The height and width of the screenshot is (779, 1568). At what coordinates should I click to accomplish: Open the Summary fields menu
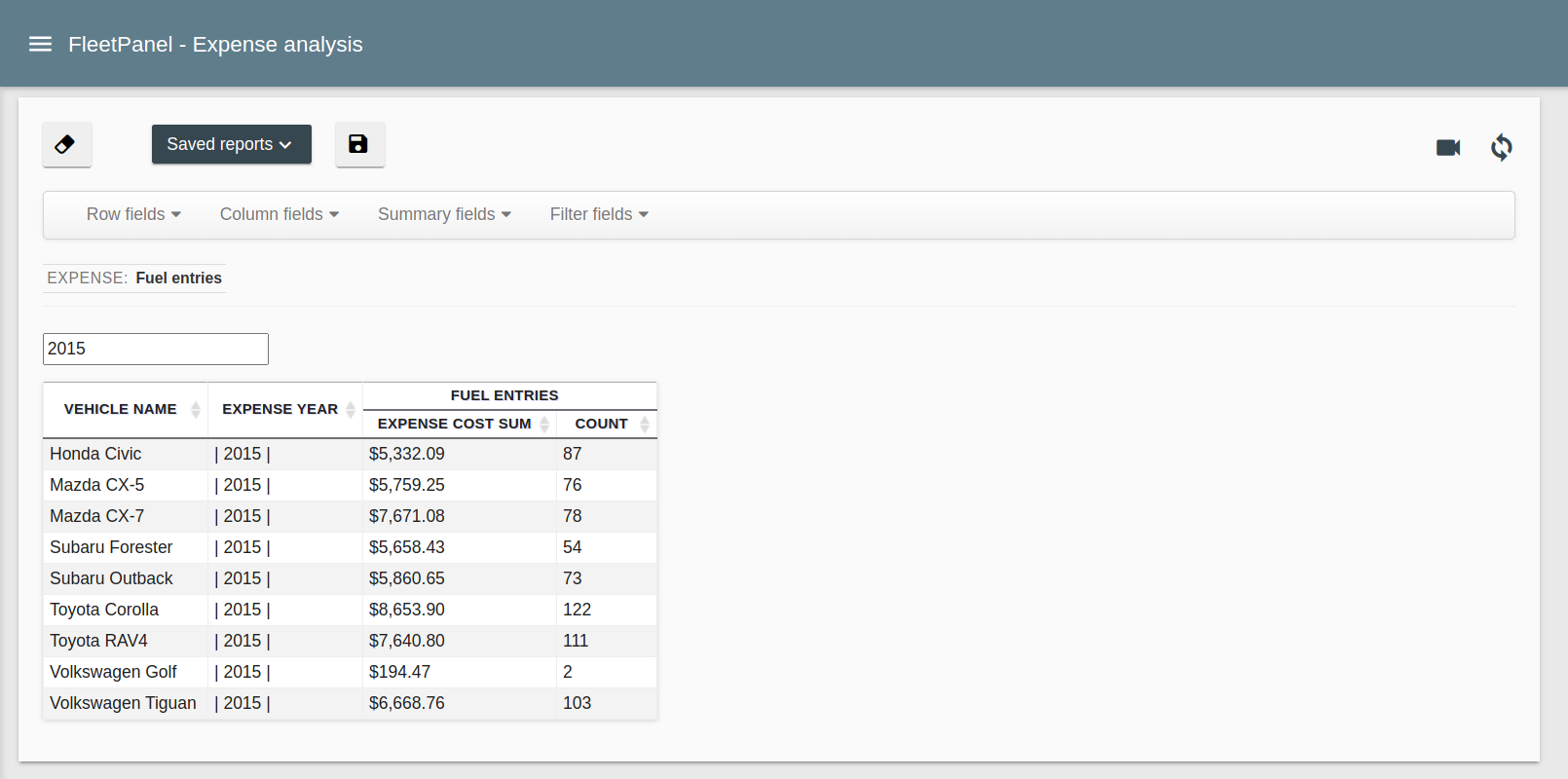coord(444,214)
